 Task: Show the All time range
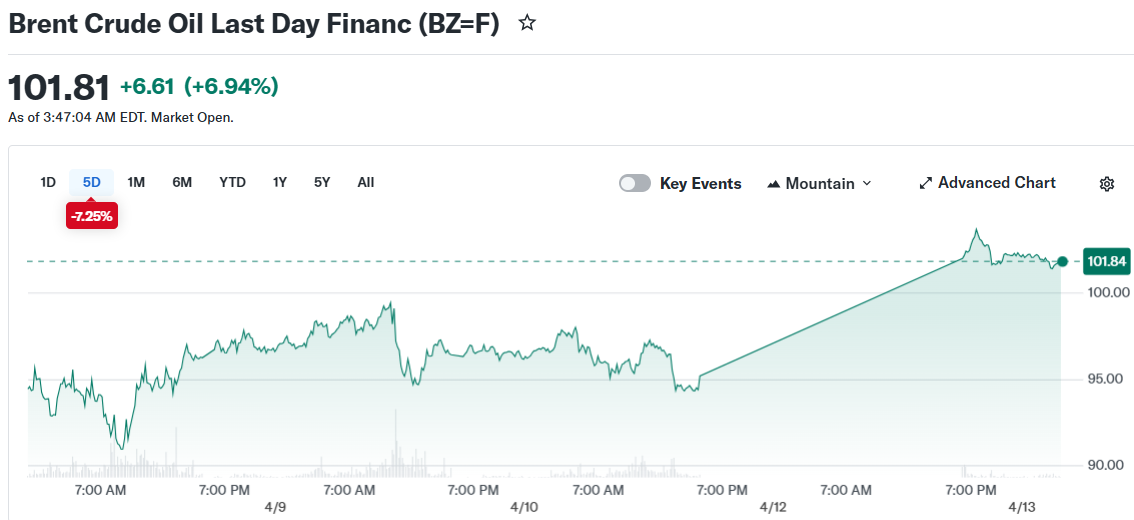click(x=365, y=182)
